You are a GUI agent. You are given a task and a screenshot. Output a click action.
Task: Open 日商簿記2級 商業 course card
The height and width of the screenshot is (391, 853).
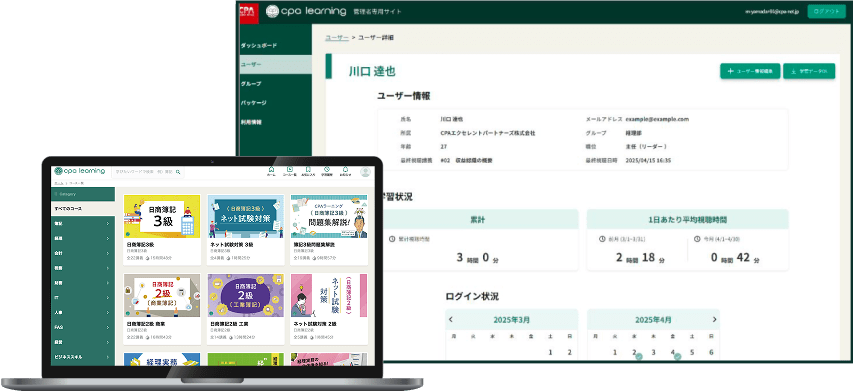[x=162, y=309]
